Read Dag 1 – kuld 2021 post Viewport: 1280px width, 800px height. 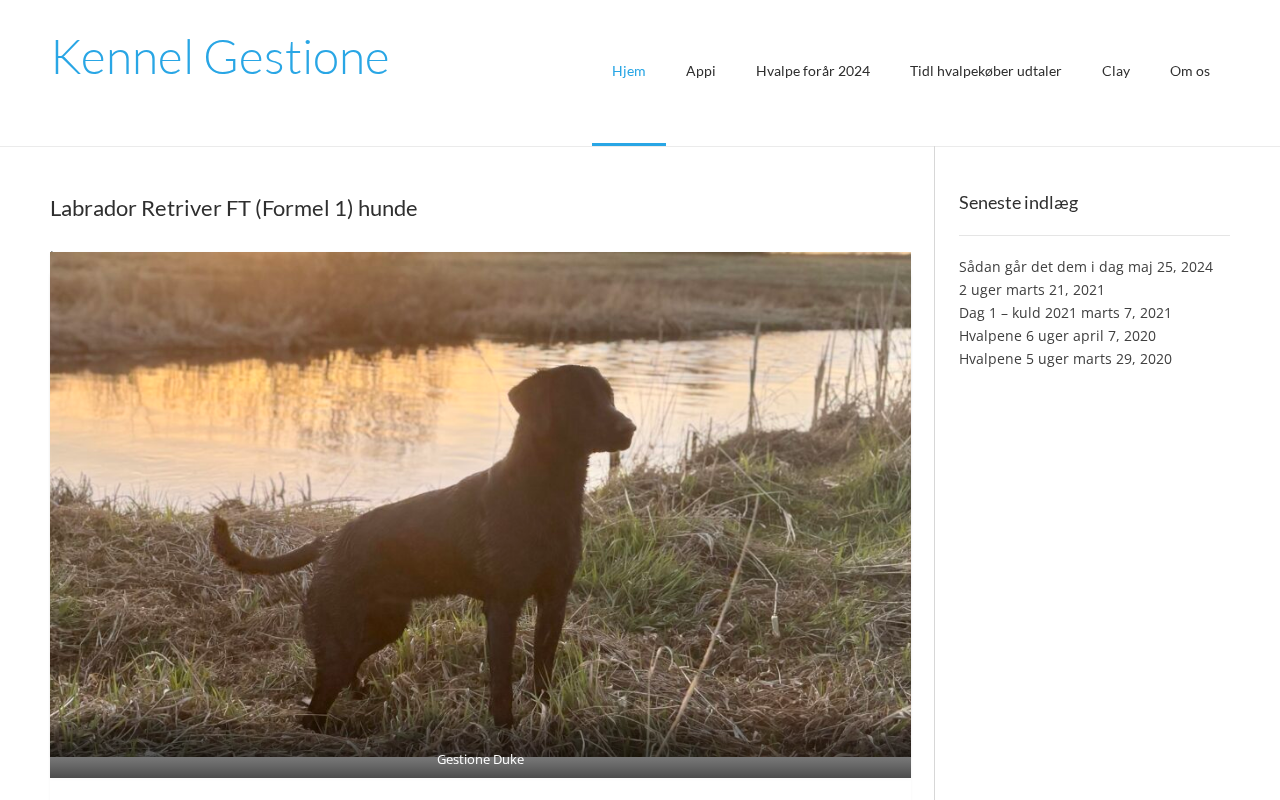(1018, 313)
